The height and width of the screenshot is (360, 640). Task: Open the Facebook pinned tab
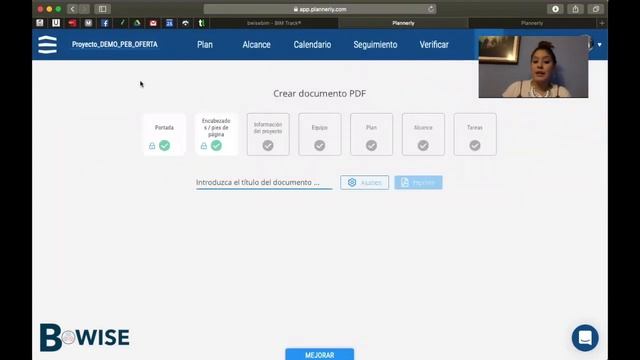104,23
